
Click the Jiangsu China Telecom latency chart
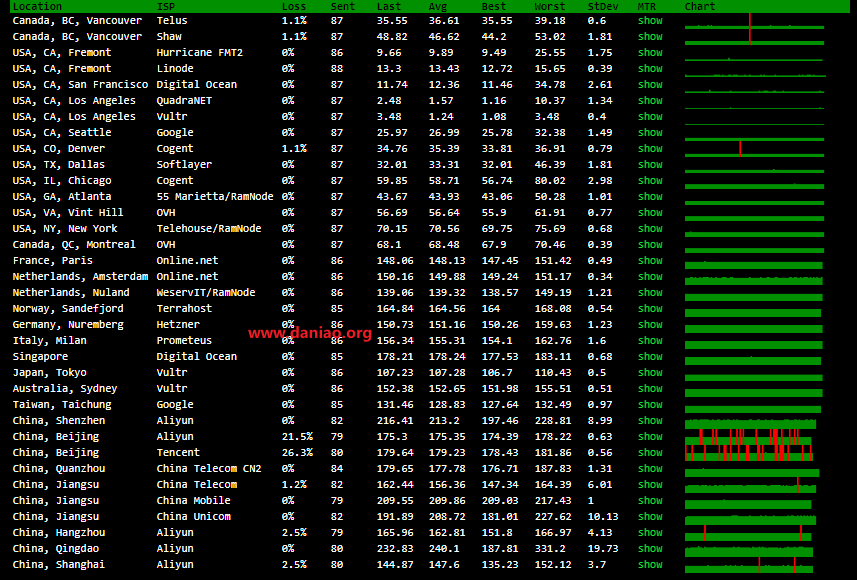click(x=750, y=485)
